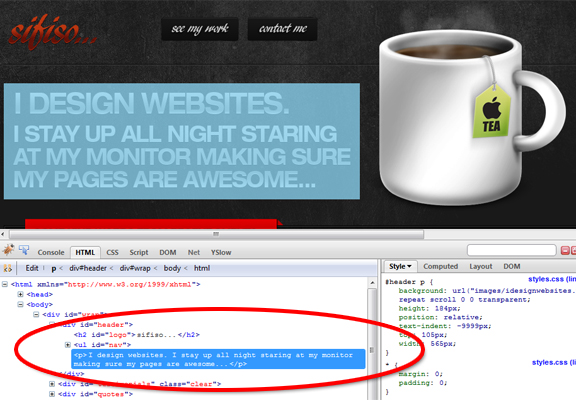Screen dimensions: 576x400
Task: Click the repeat scroll 0 0 transparent value
Action: point(465,300)
